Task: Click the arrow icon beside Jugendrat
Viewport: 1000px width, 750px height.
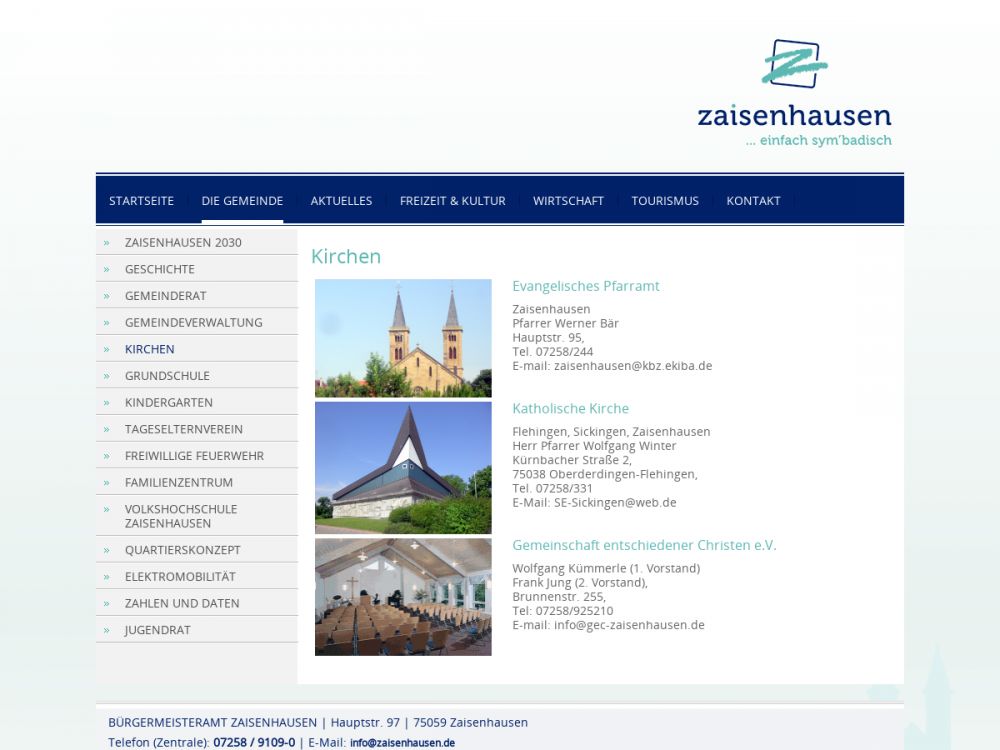Action: pos(106,630)
